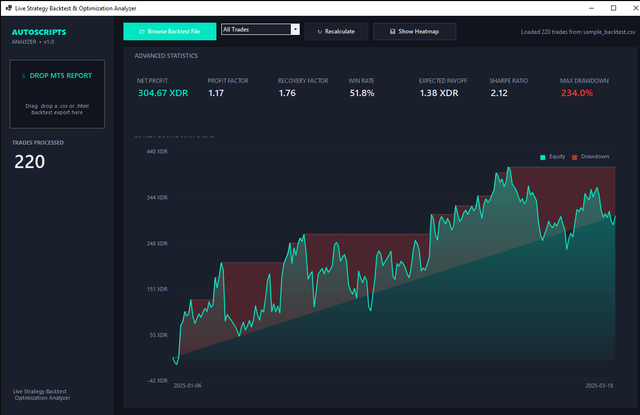Click the loaded trades status message

578,32
